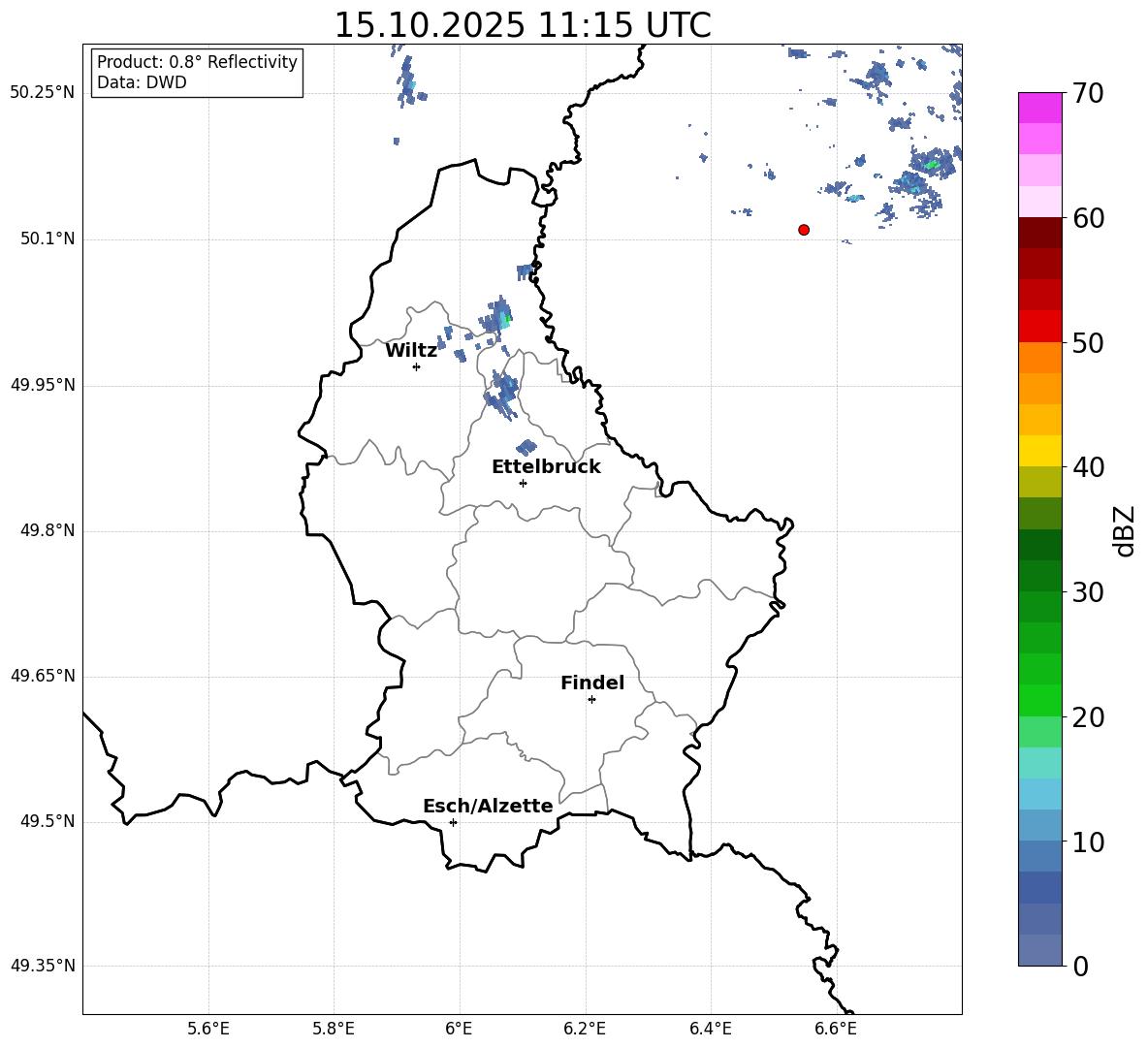1148x1048 pixels.
Task: Pick the bright green swatch at 20 dBZ
Action: [1039, 700]
